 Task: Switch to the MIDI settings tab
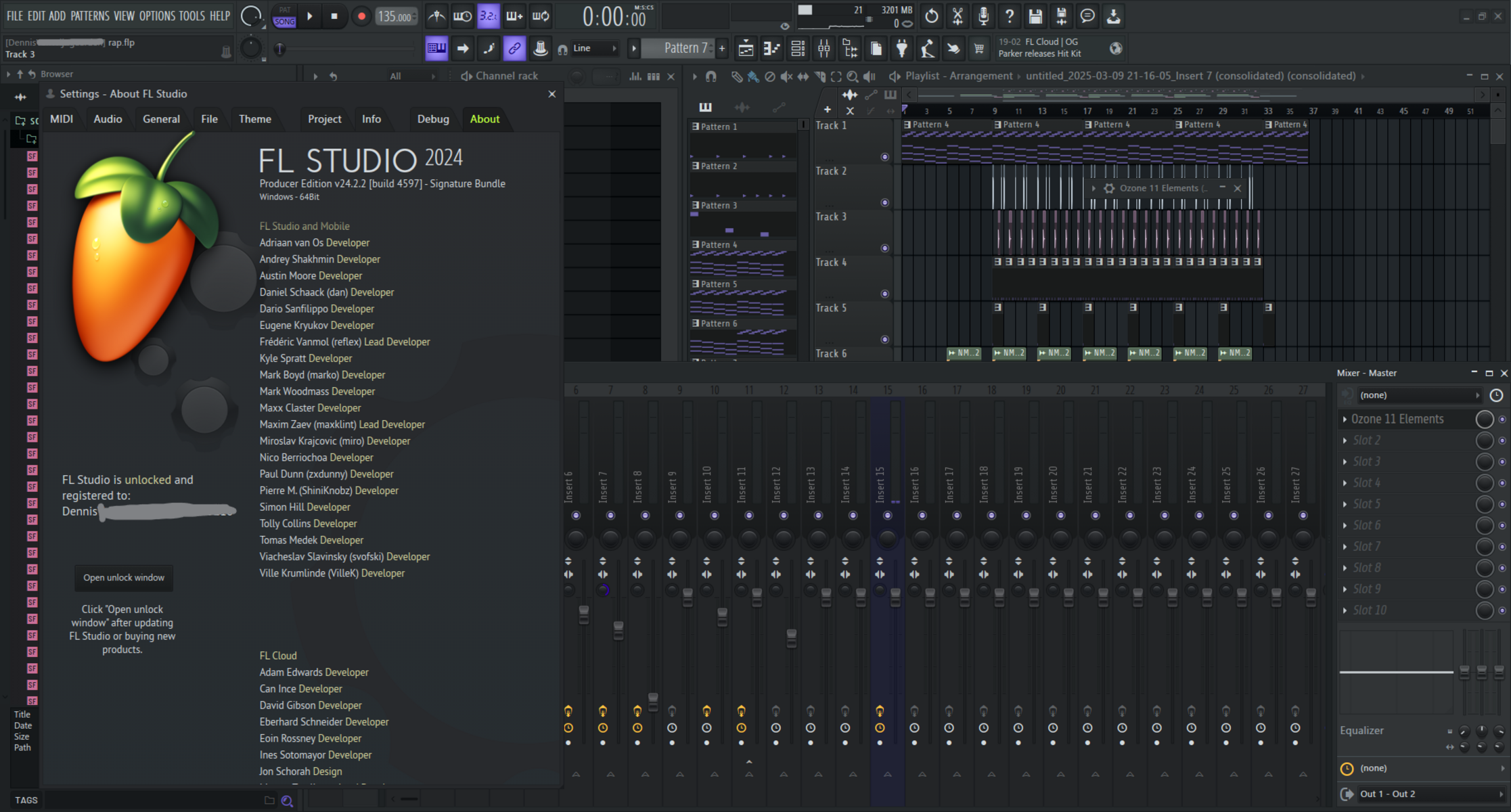tap(62, 119)
